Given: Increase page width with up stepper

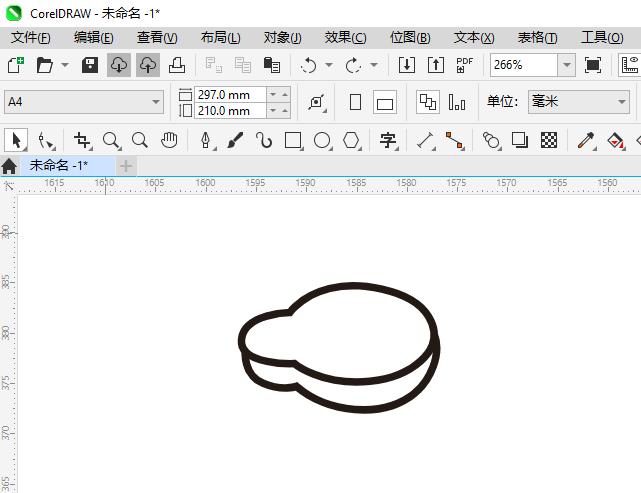Looking at the screenshot, I should tap(285, 95).
